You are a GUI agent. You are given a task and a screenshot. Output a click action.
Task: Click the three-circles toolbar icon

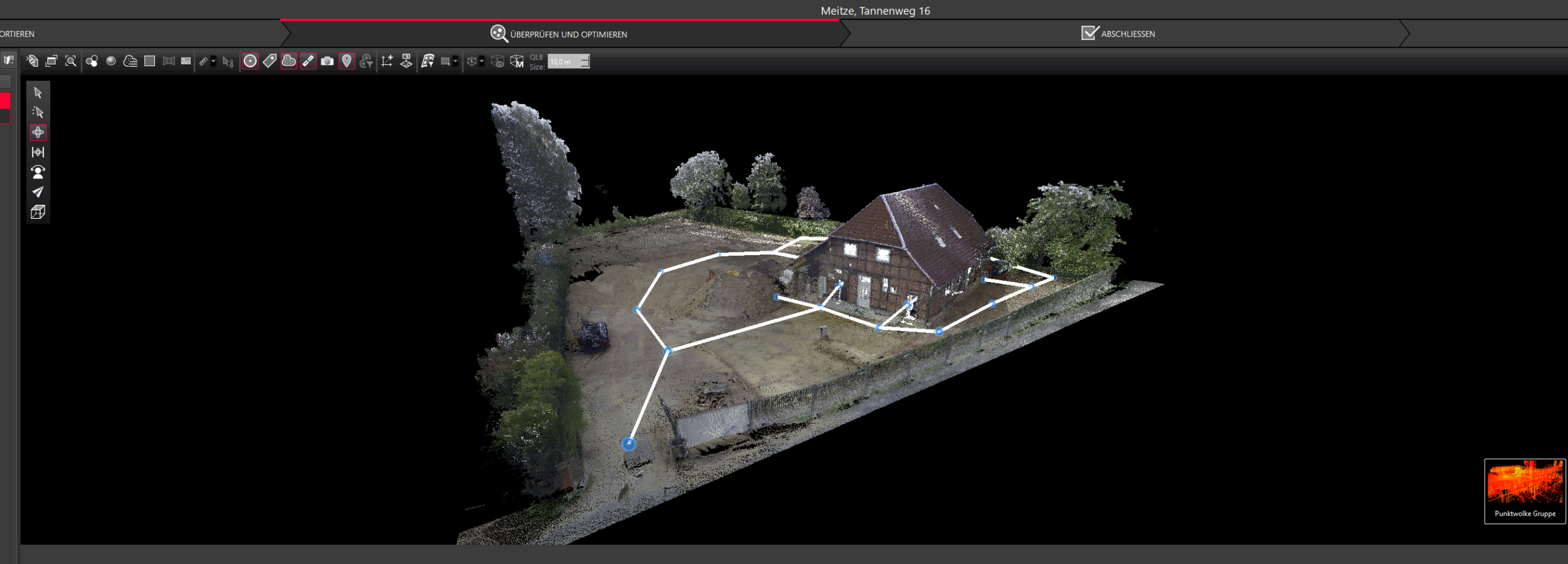point(92,61)
